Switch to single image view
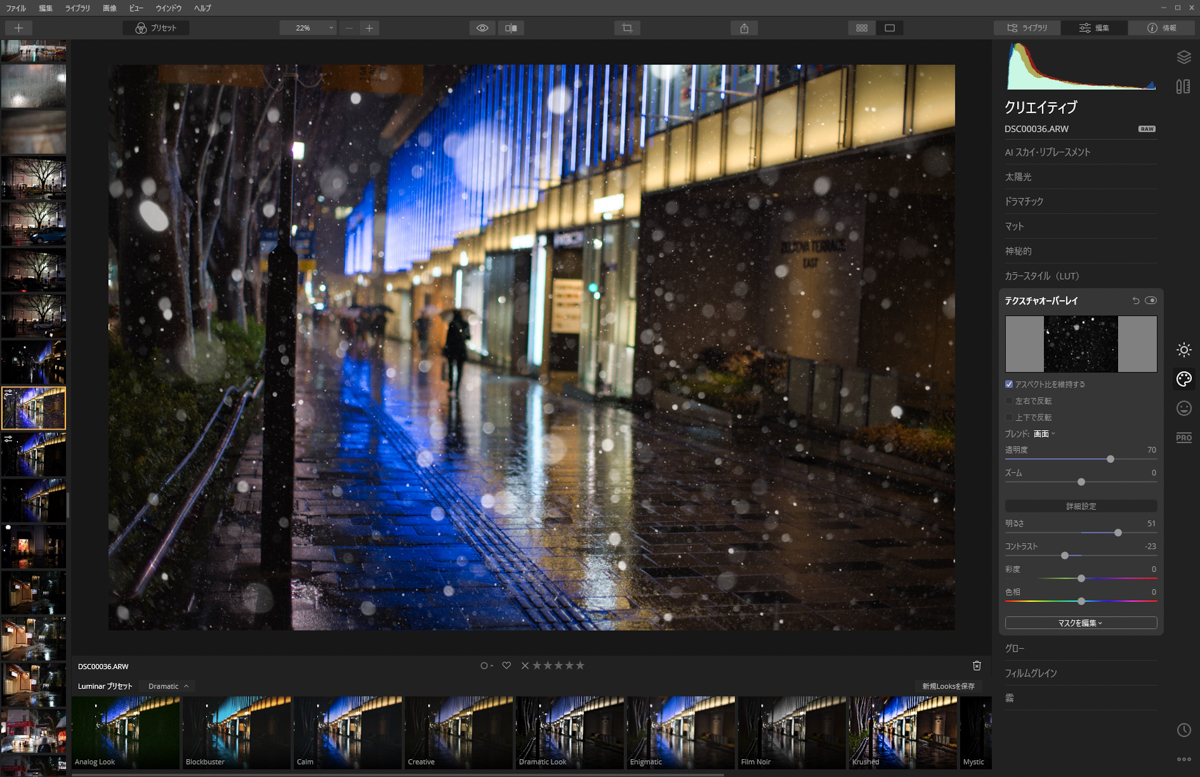The height and width of the screenshot is (777, 1200). coord(889,28)
